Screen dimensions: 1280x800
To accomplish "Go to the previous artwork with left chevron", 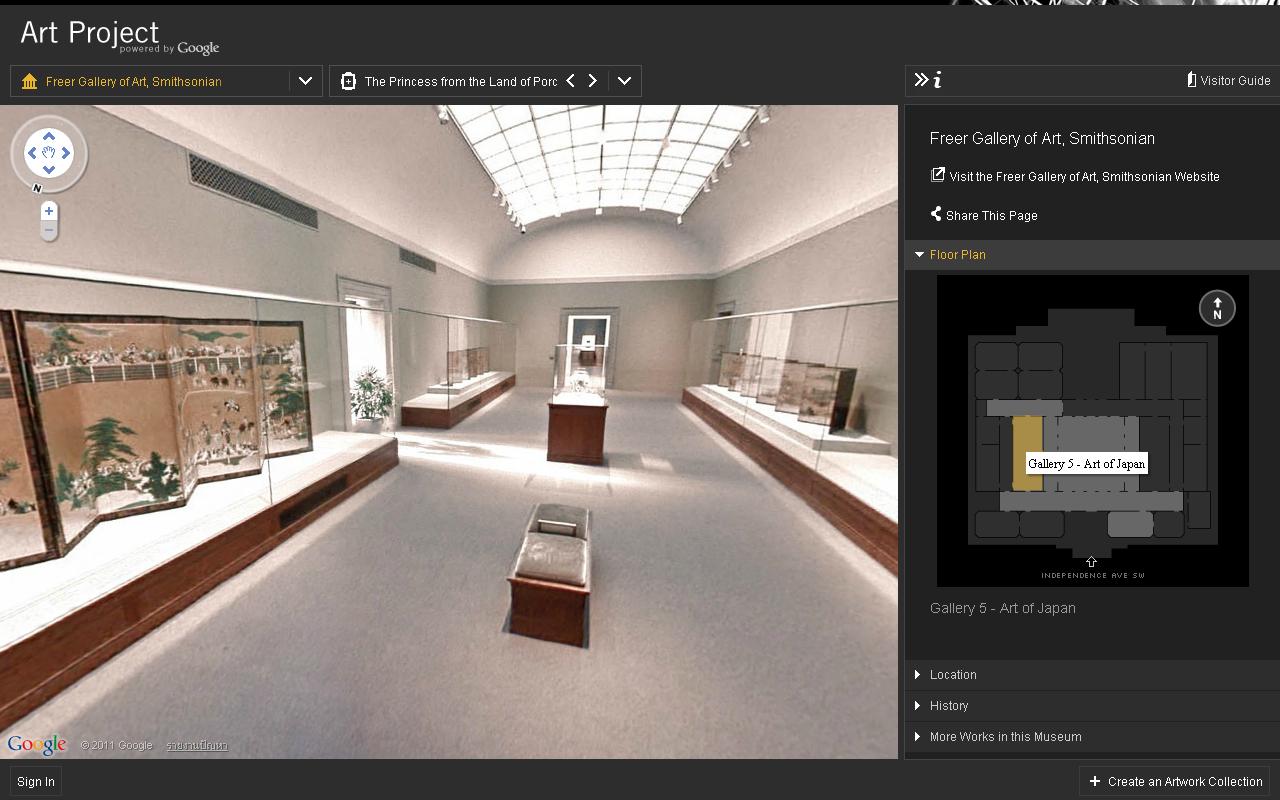I will pos(570,81).
